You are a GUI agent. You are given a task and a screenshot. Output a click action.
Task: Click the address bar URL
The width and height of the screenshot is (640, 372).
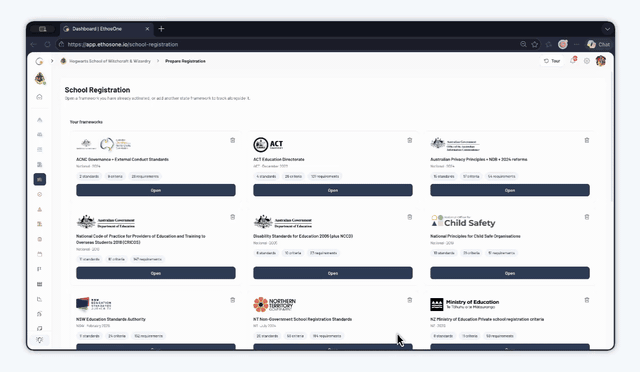(x=123, y=44)
